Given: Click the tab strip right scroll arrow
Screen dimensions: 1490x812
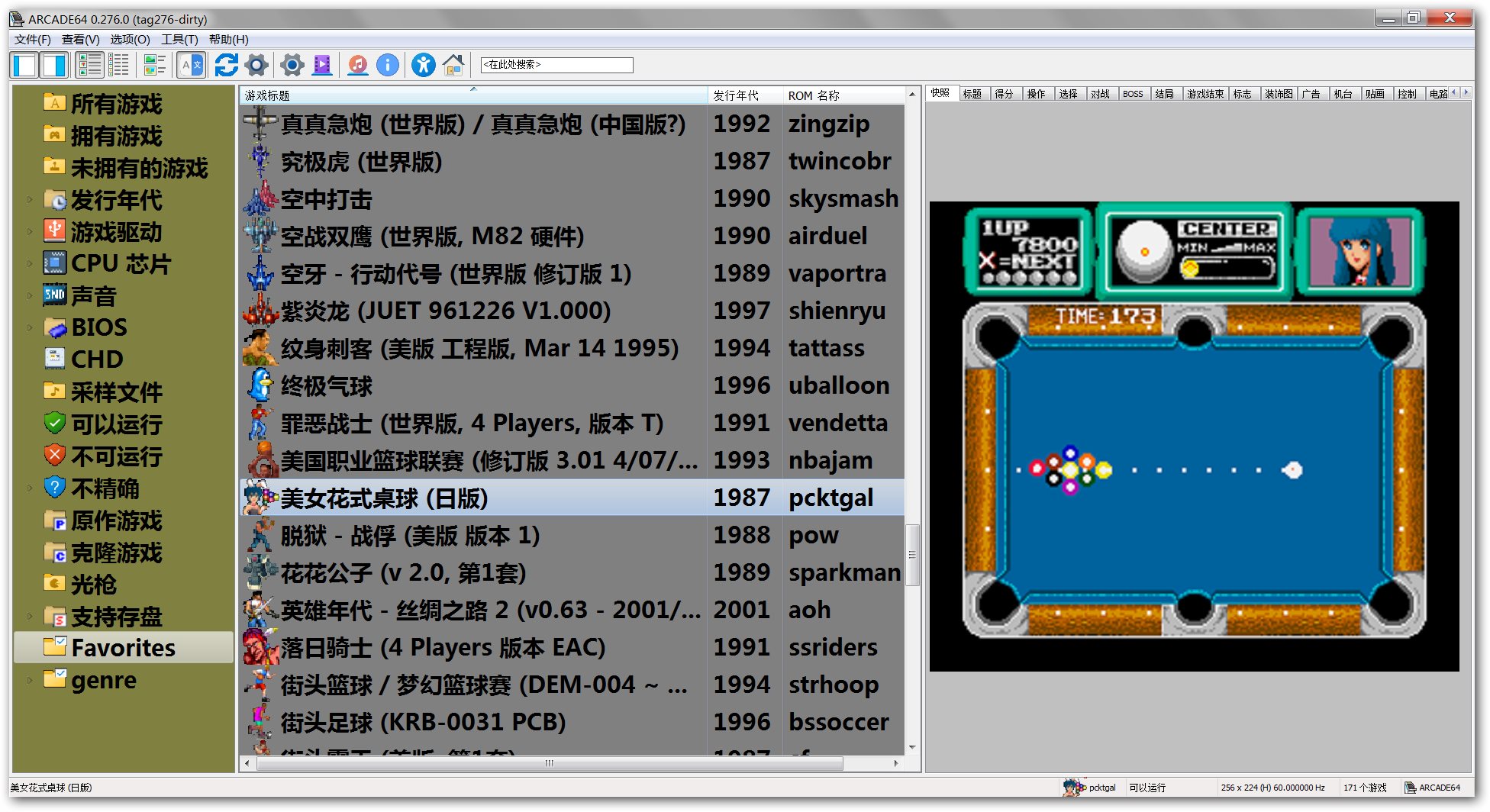Looking at the screenshot, I should 1465,92.
